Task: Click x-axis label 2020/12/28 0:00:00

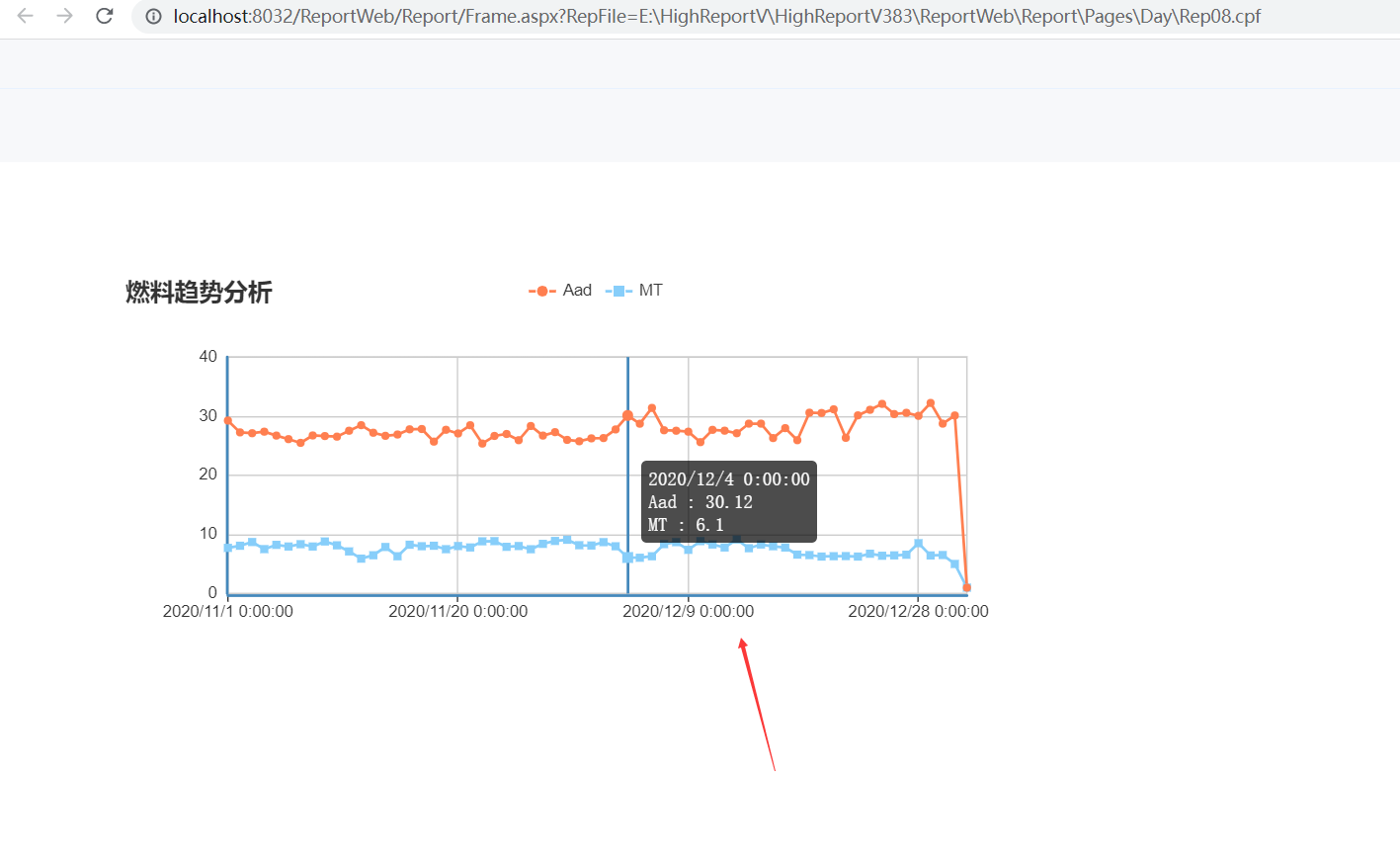Action: pyautogui.click(x=919, y=611)
